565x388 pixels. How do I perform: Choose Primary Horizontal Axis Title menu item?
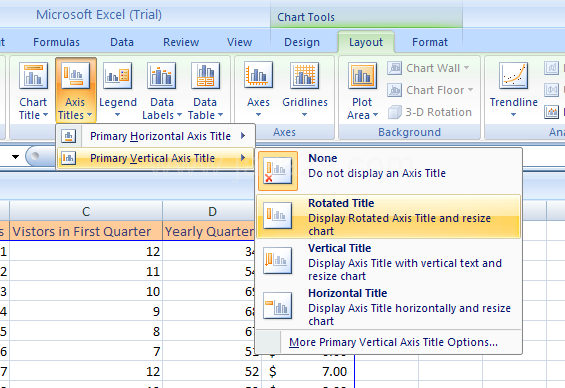coord(155,136)
